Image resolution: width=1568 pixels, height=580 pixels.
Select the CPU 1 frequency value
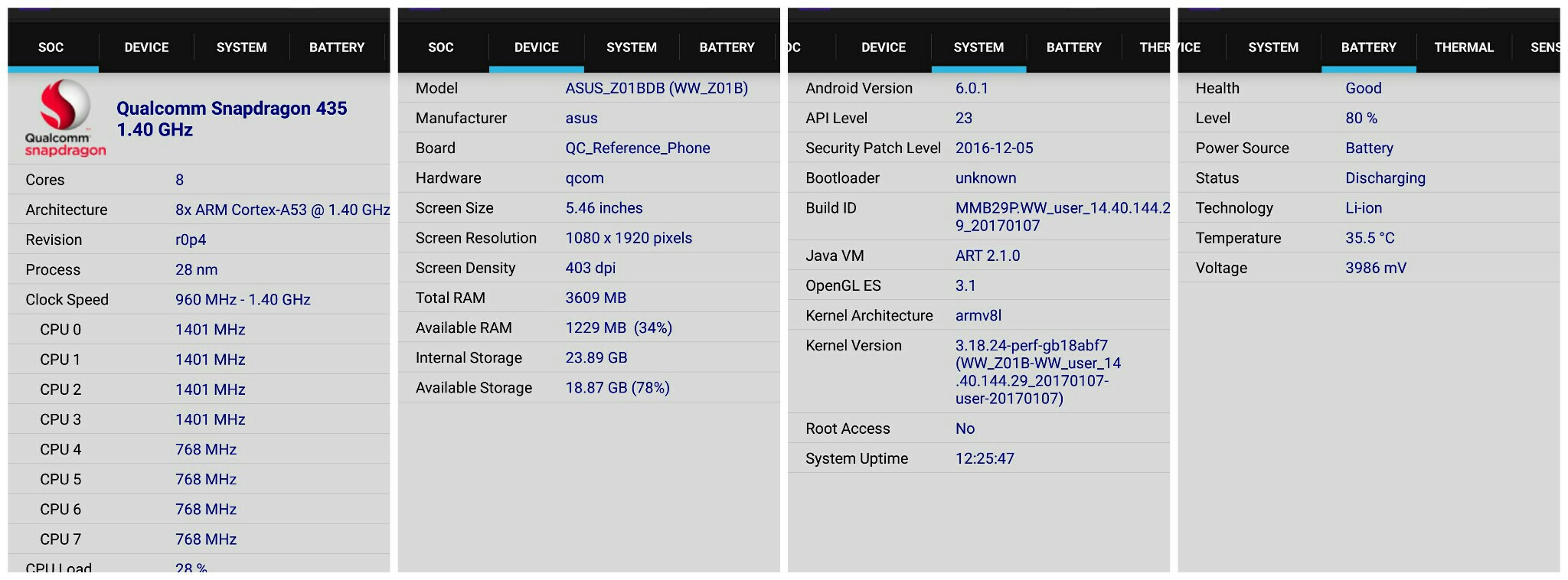(x=210, y=359)
